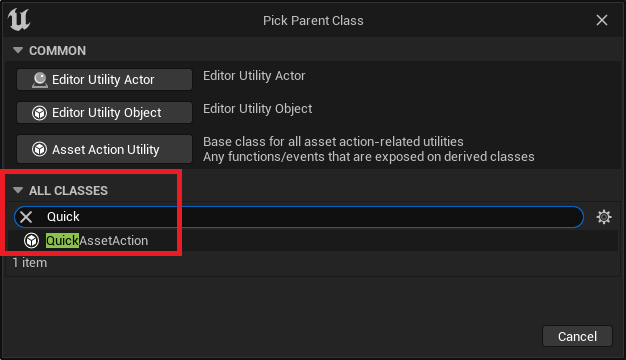Choose Editor Utility Object label text
Screen dimensions: 626x360
pyautogui.click(x=107, y=113)
